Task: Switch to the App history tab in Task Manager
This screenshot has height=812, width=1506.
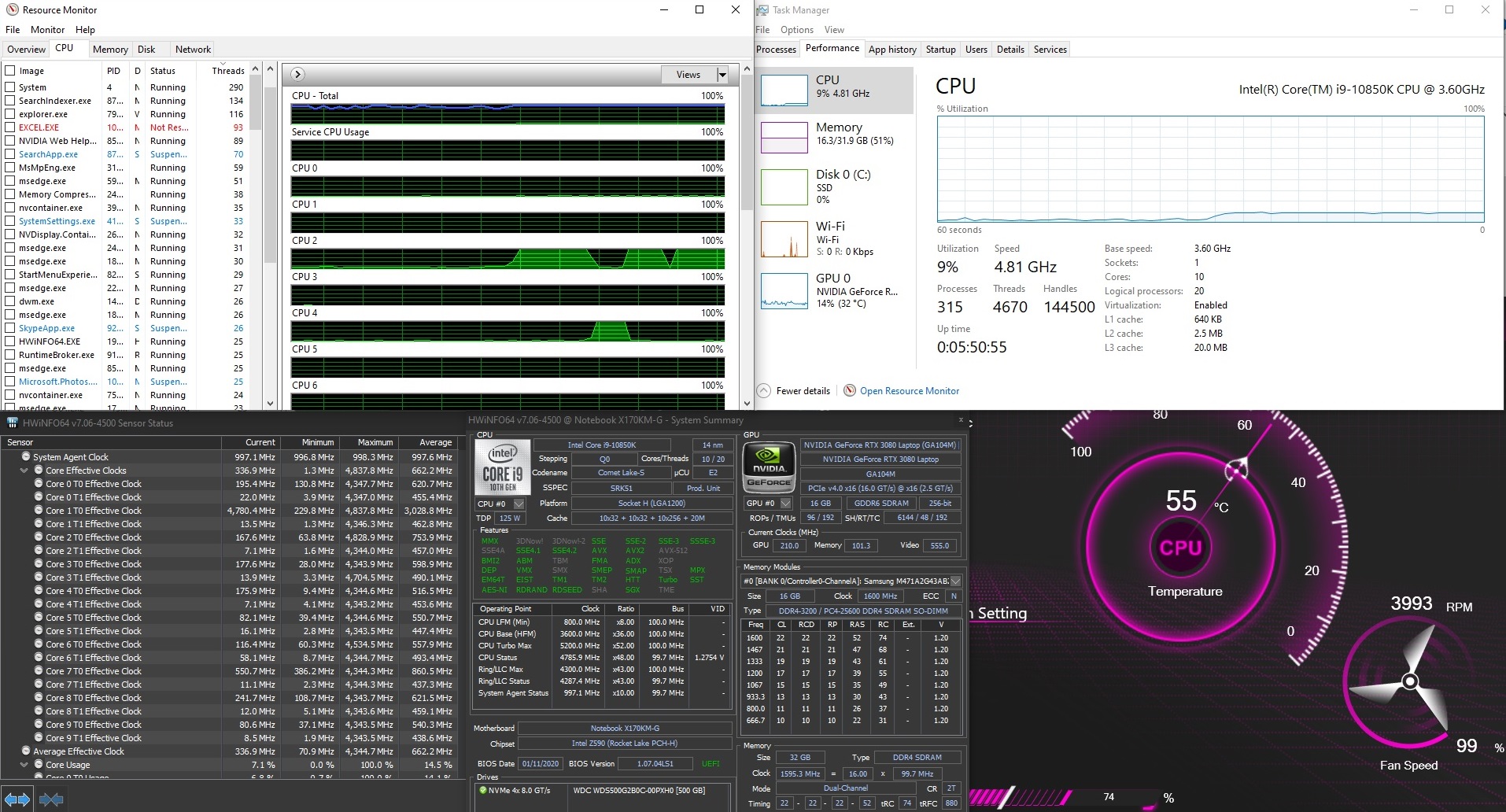Action: 892,49
